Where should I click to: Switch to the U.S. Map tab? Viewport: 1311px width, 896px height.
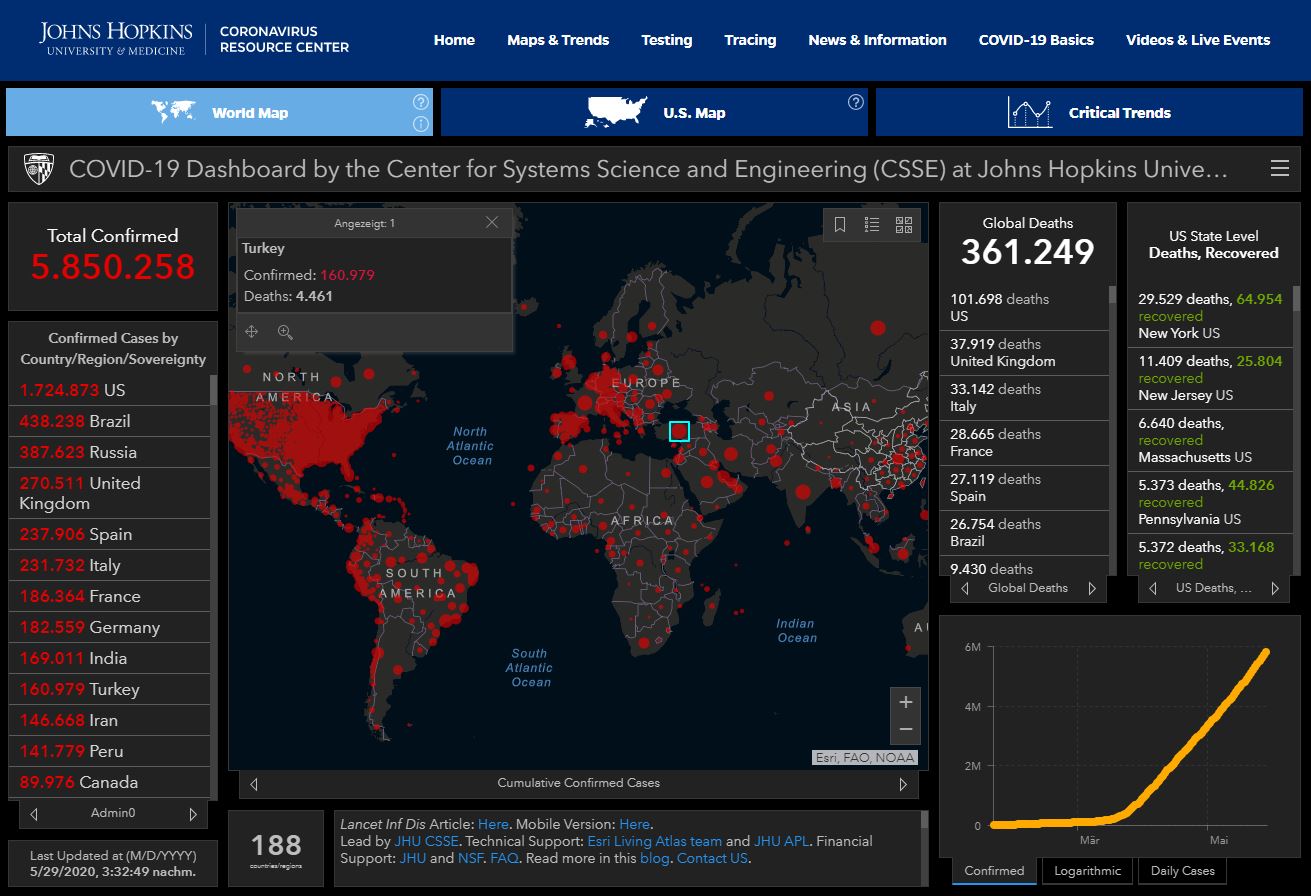pyautogui.click(x=654, y=112)
